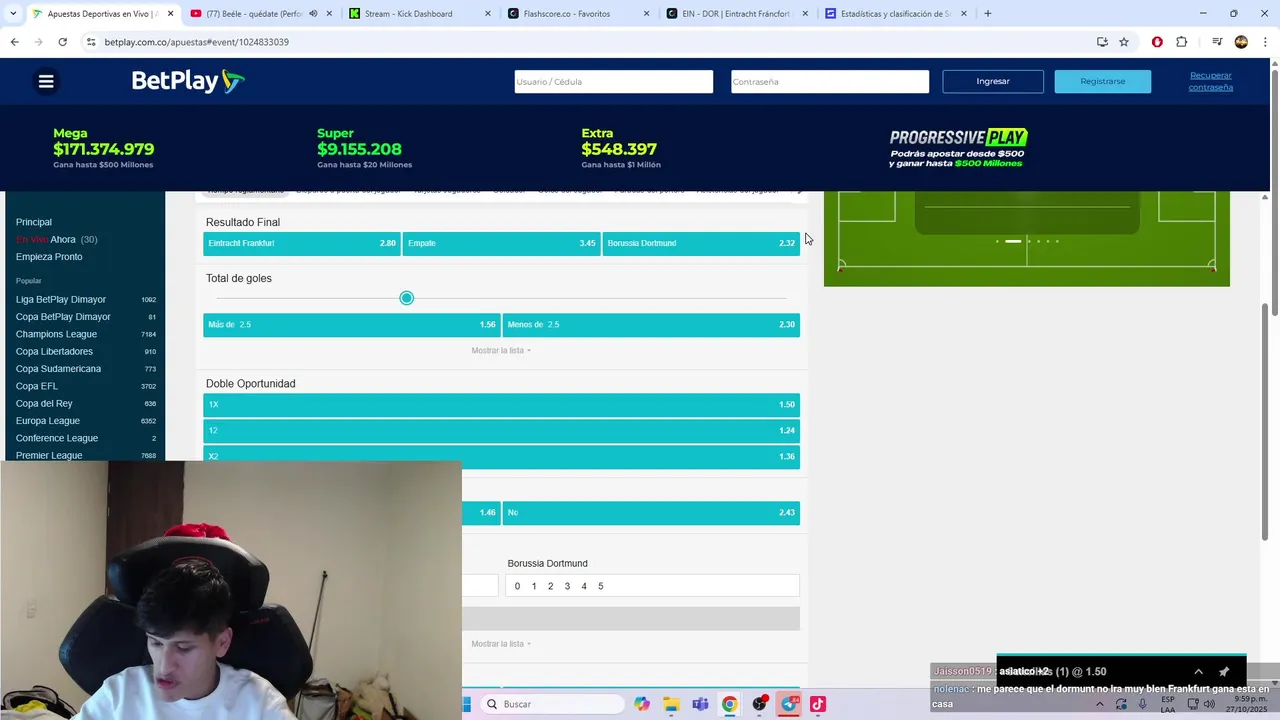The height and width of the screenshot is (720, 1280).
Task: Reload the current page
Action: [x=62, y=42]
